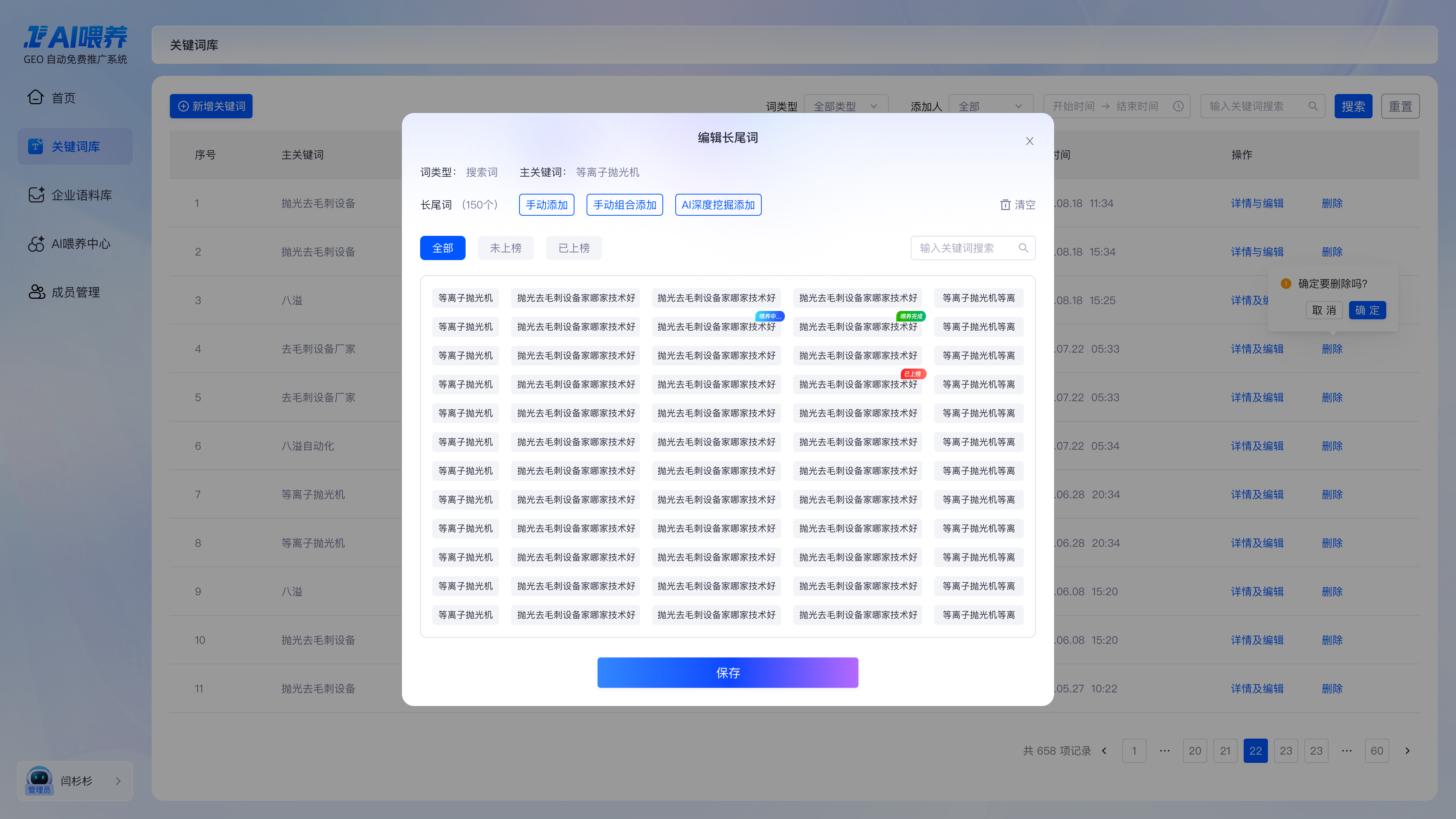This screenshot has height=819, width=1456.
Task: Open 成员管理 members icon
Action: point(36,292)
